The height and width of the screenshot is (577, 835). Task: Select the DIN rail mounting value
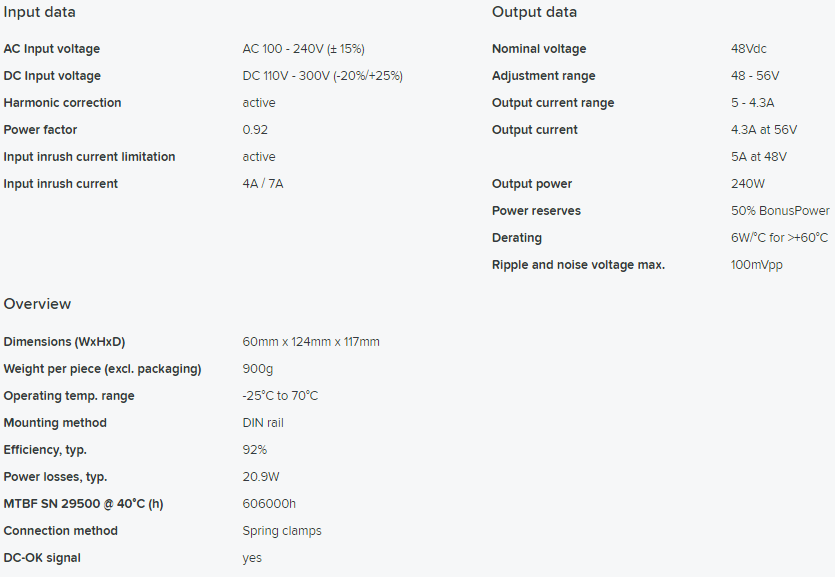[x=263, y=423]
